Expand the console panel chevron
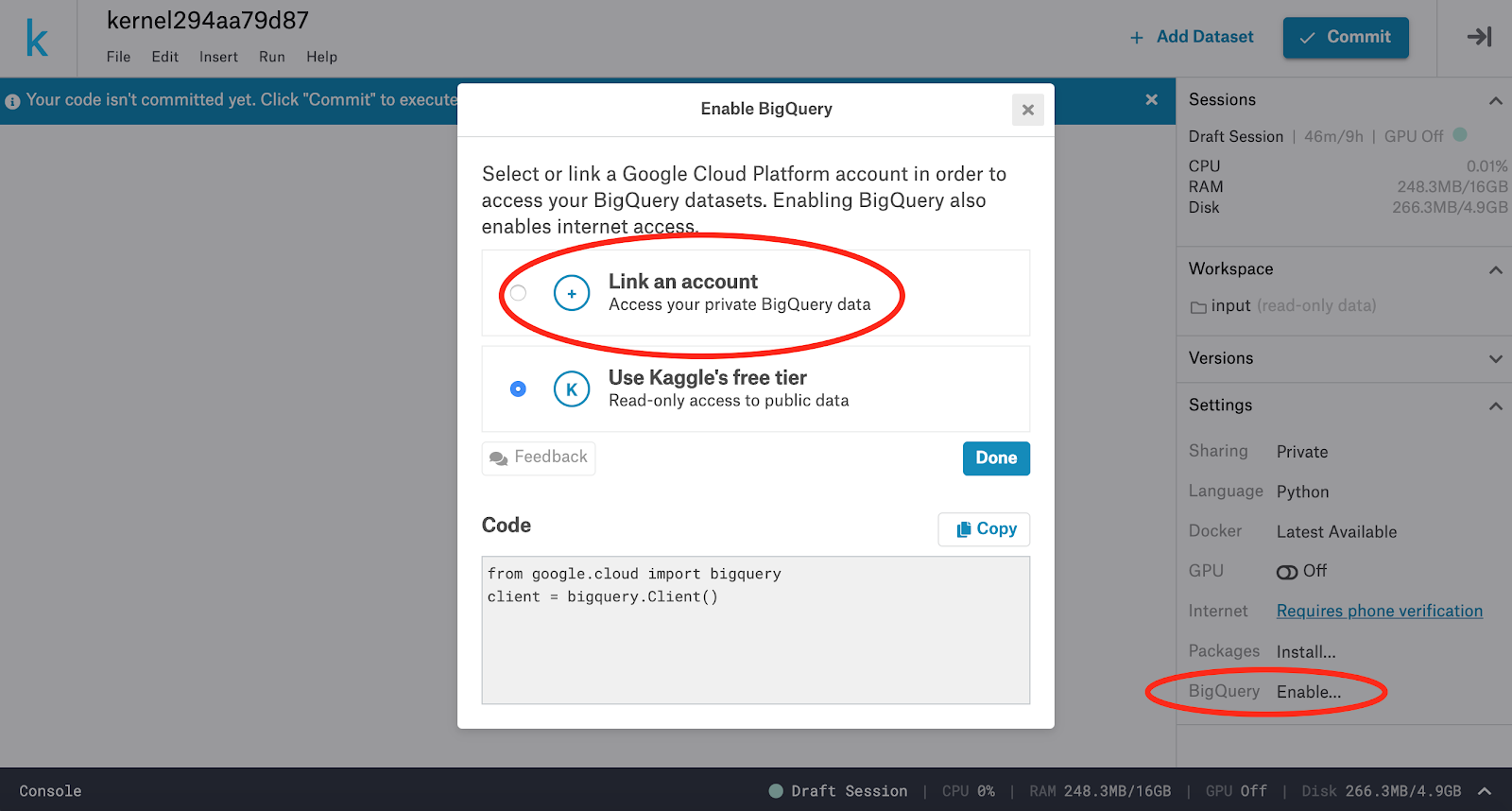The image size is (1512, 811). [x=1485, y=791]
